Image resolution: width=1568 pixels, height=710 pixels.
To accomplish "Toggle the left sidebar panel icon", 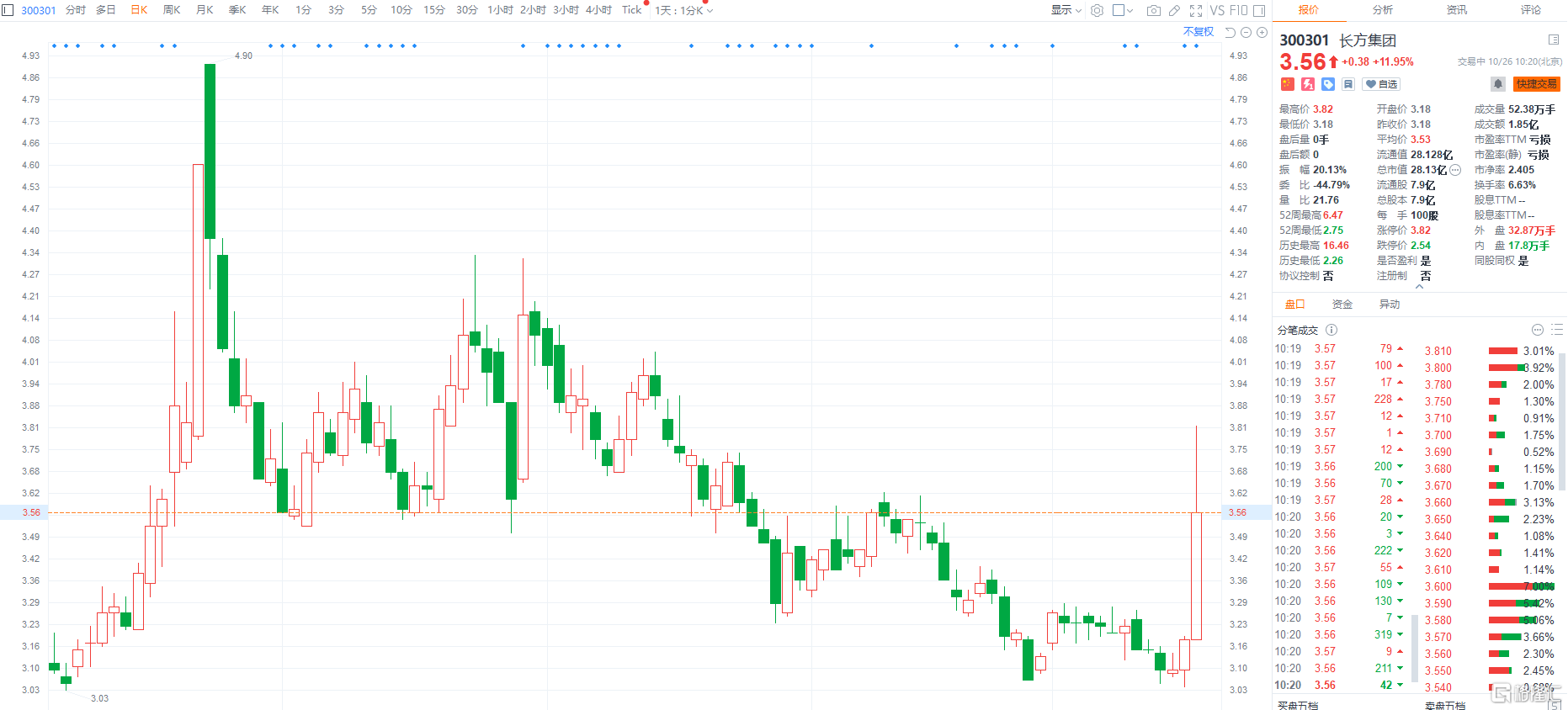I will (8, 10).
